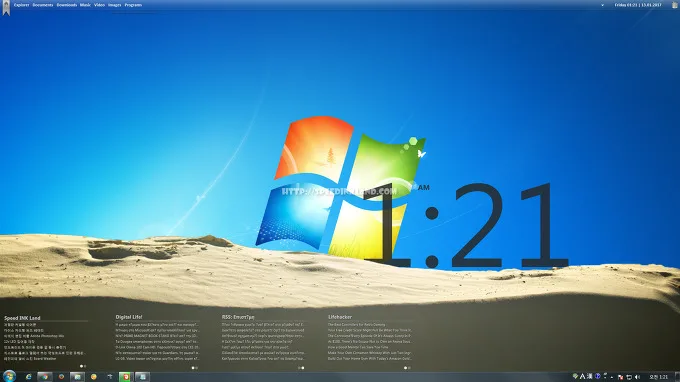Image resolution: width=680 pixels, height=382 pixels.
Task: Open the Windows Start orb
Action: 9,376
